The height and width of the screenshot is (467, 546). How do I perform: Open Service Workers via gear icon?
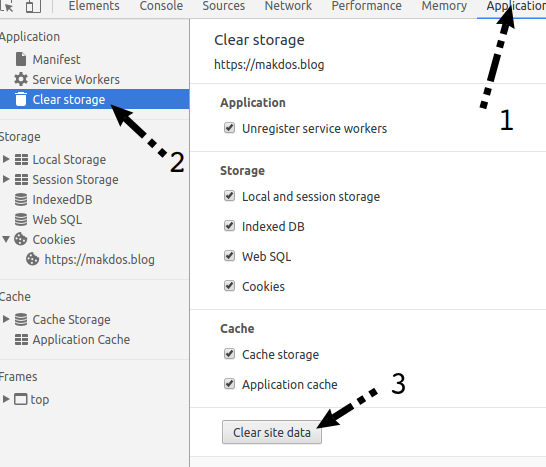(x=21, y=79)
